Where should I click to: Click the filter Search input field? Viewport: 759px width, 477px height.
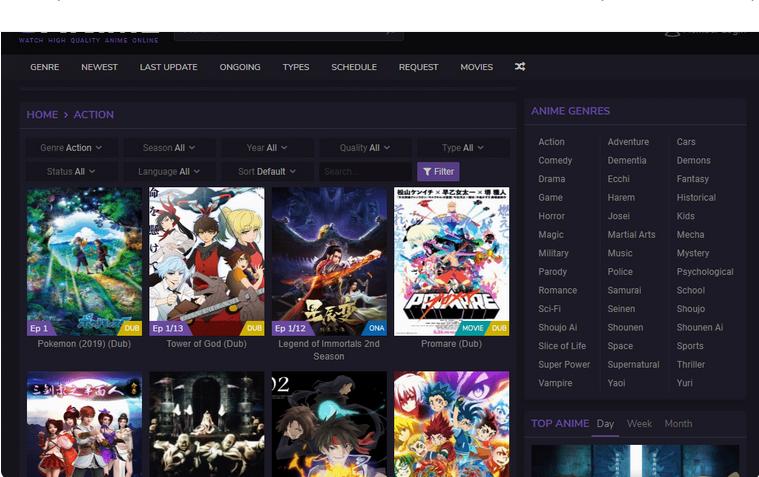tap(365, 171)
